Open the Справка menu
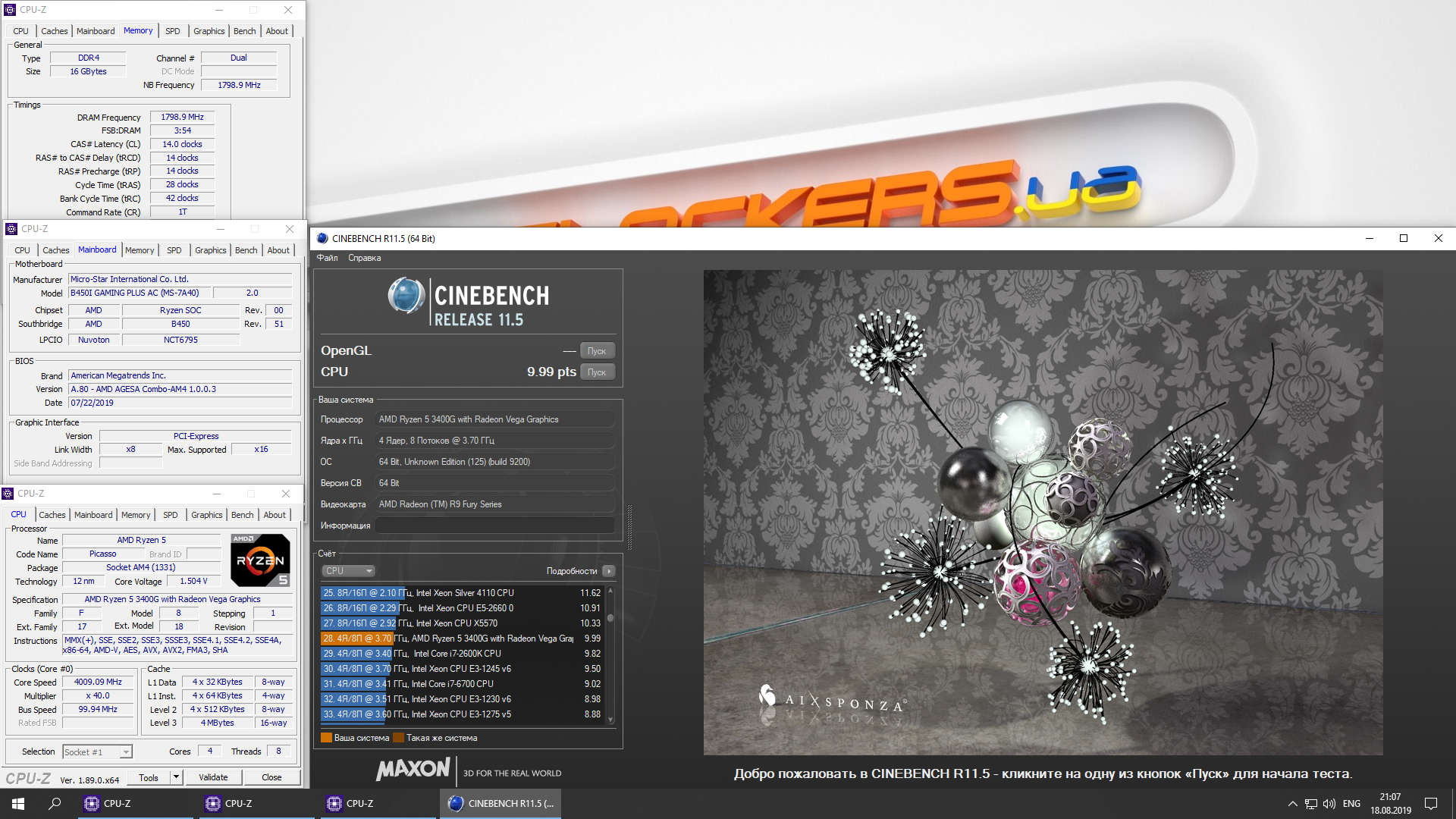The height and width of the screenshot is (819, 1456). tap(365, 258)
